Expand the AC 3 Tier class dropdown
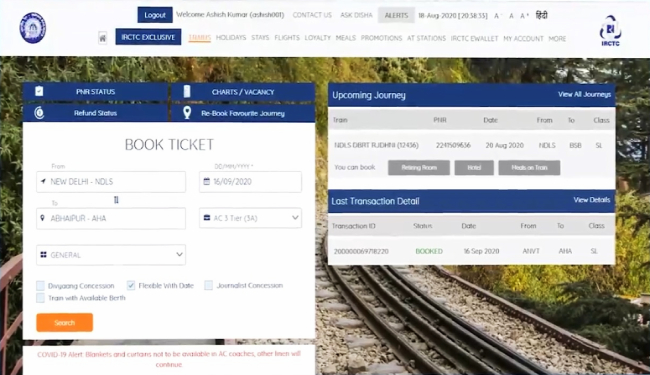Image resolution: width=650 pixels, height=375 pixels. [x=250, y=218]
